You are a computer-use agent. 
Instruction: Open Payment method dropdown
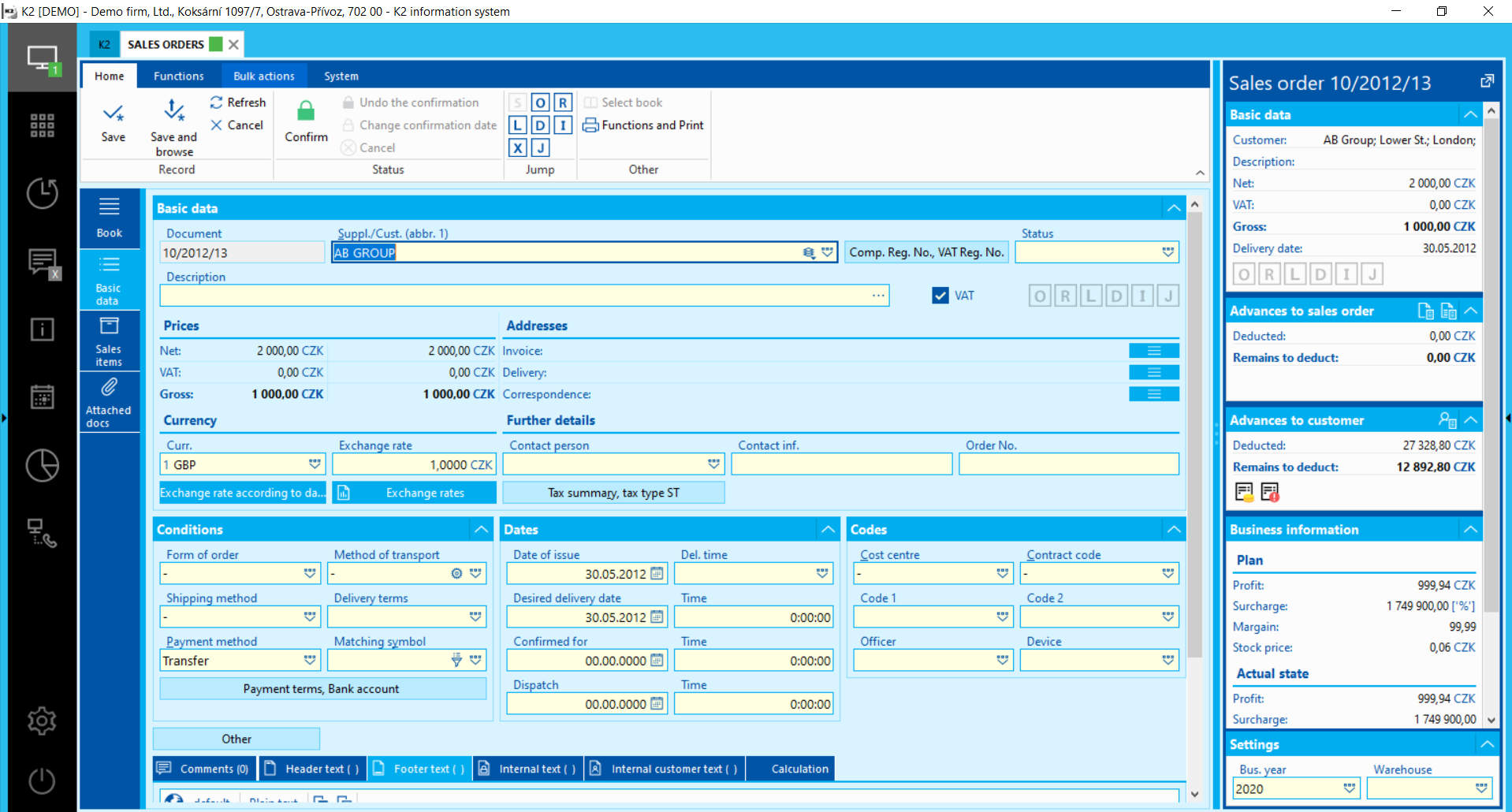[310, 660]
